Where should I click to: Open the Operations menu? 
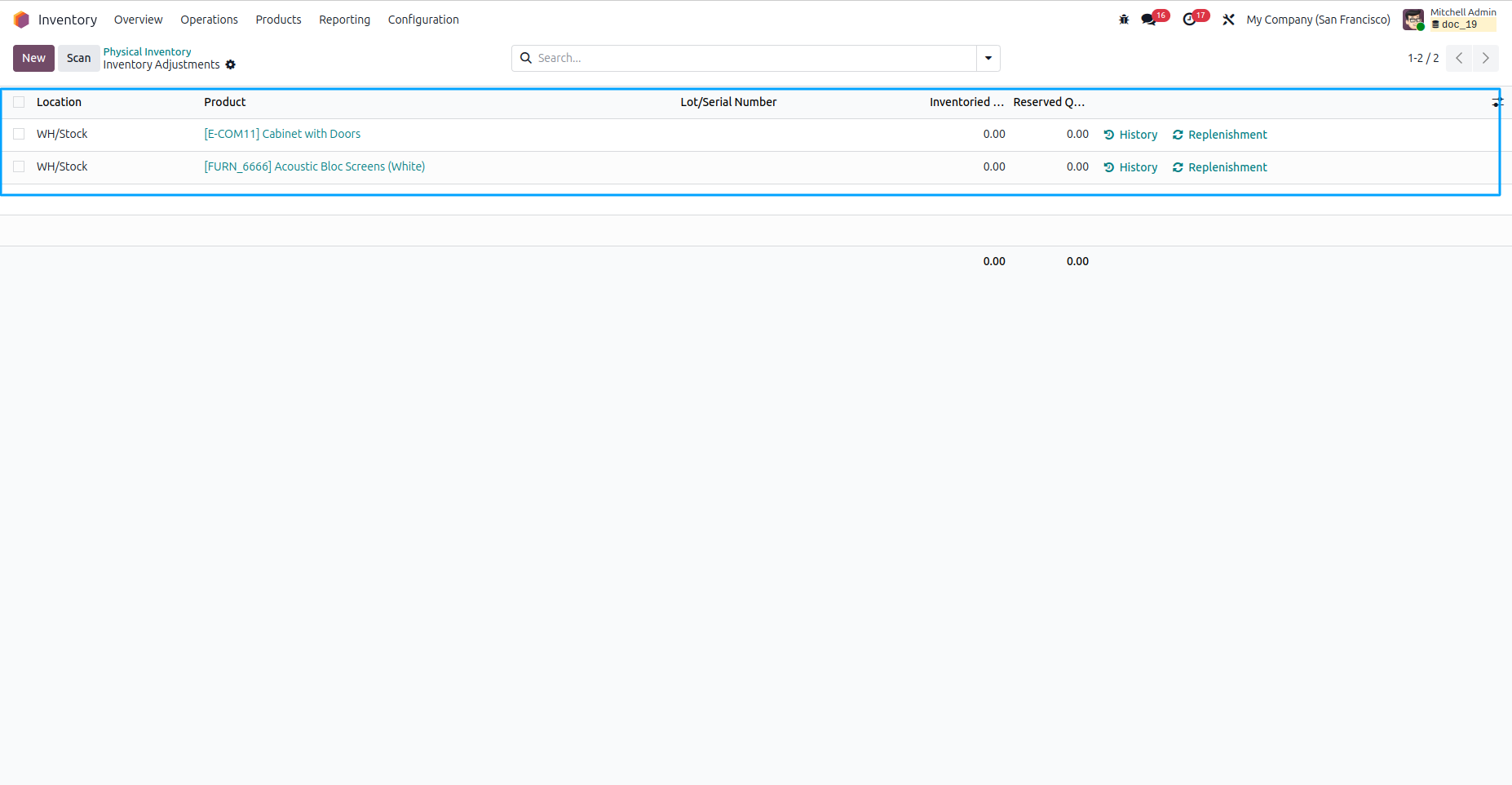(209, 20)
